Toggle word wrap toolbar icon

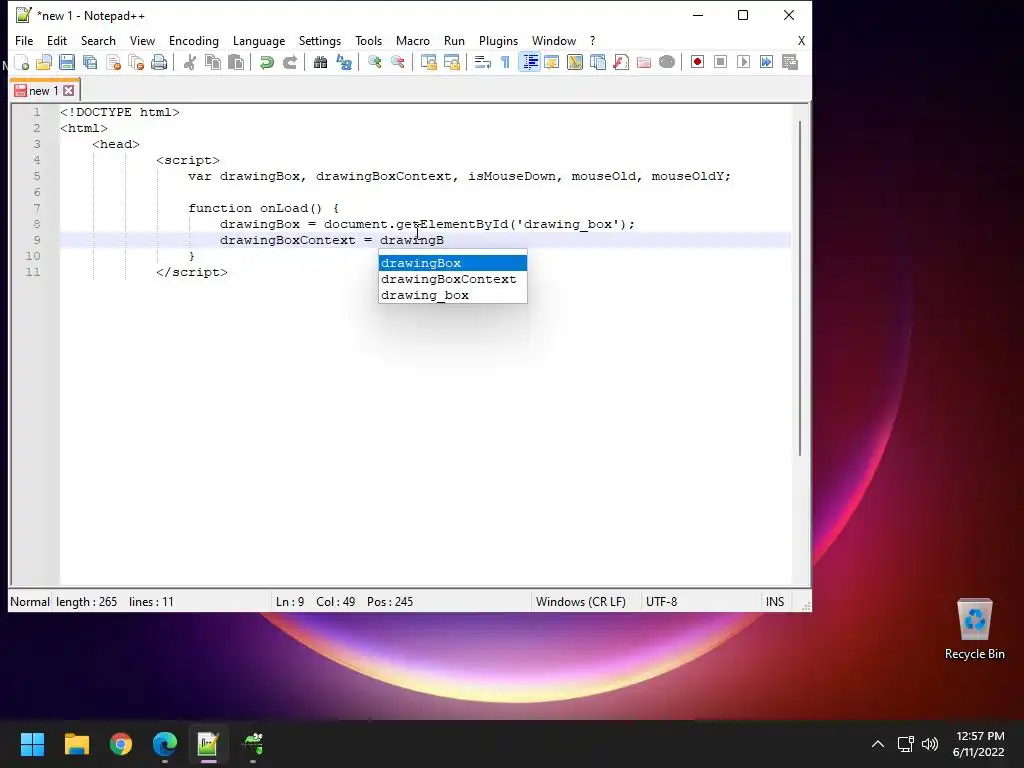point(483,62)
